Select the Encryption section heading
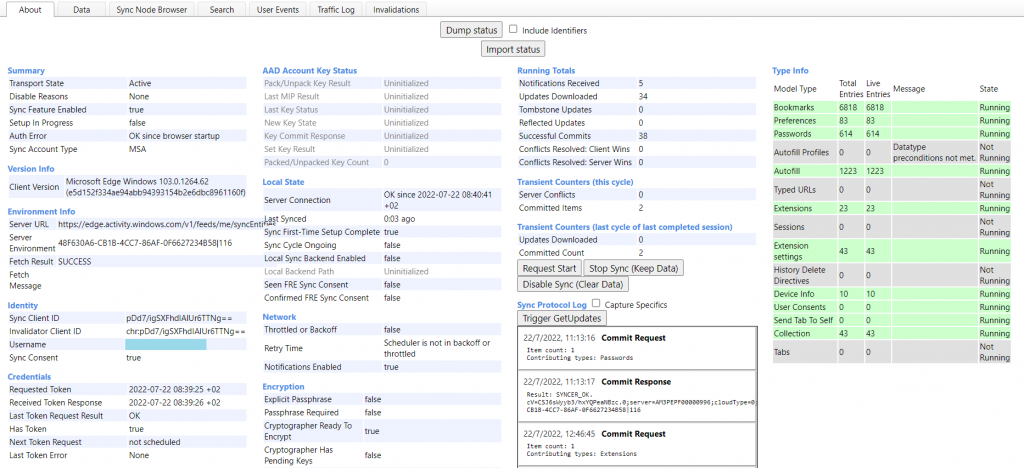The width and height of the screenshot is (1024, 468). pyautogui.click(x=283, y=386)
